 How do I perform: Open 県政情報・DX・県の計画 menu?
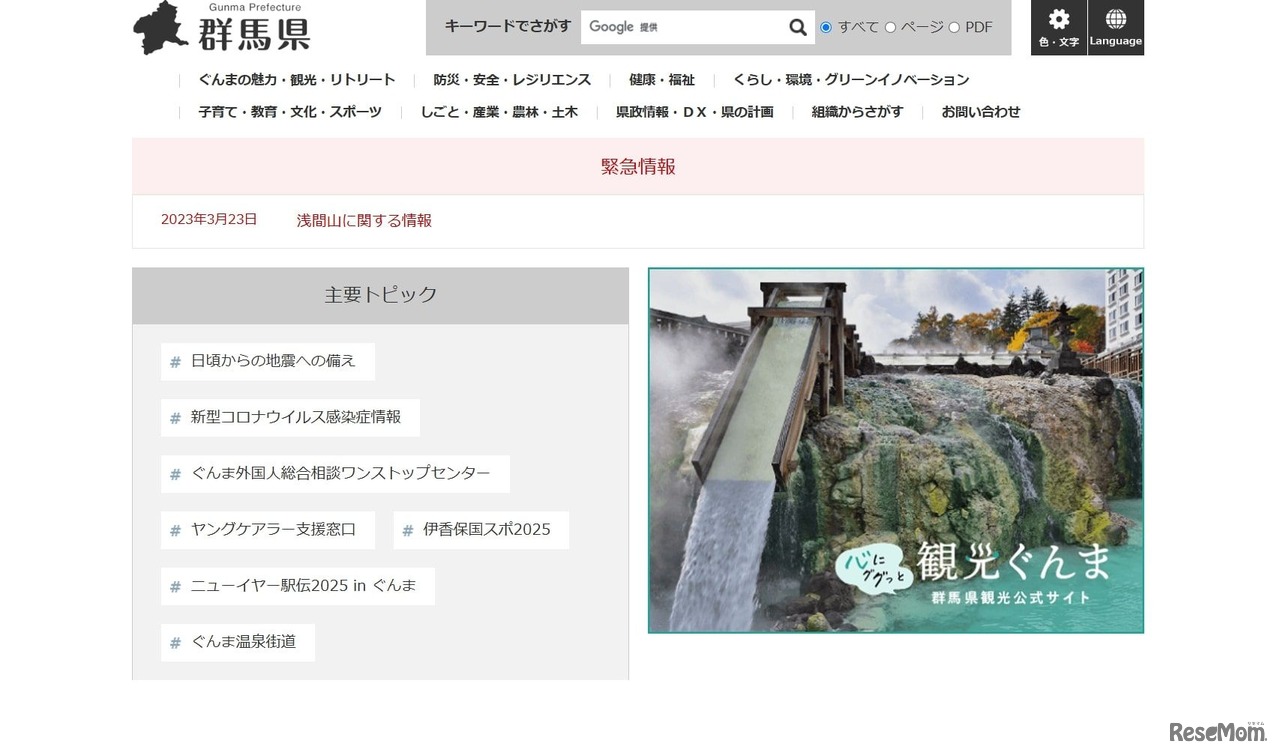[x=695, y=112]
